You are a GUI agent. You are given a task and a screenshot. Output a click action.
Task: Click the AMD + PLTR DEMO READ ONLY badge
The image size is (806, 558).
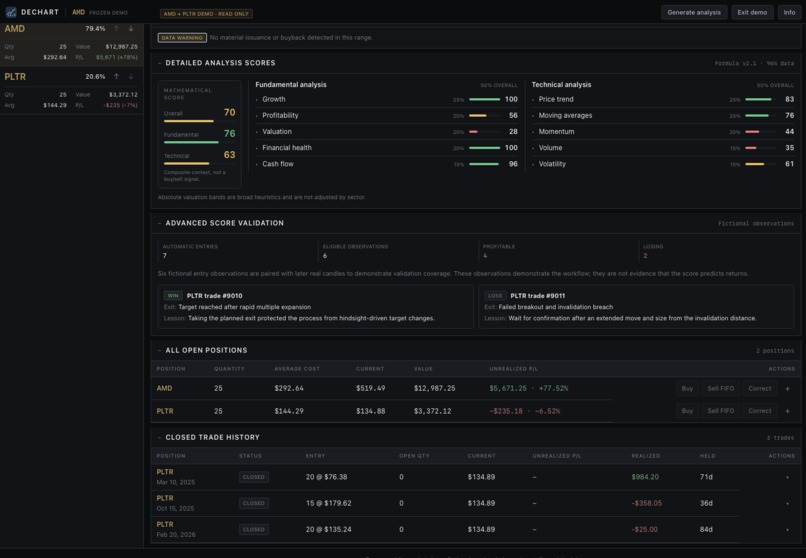tap(206, 14)
